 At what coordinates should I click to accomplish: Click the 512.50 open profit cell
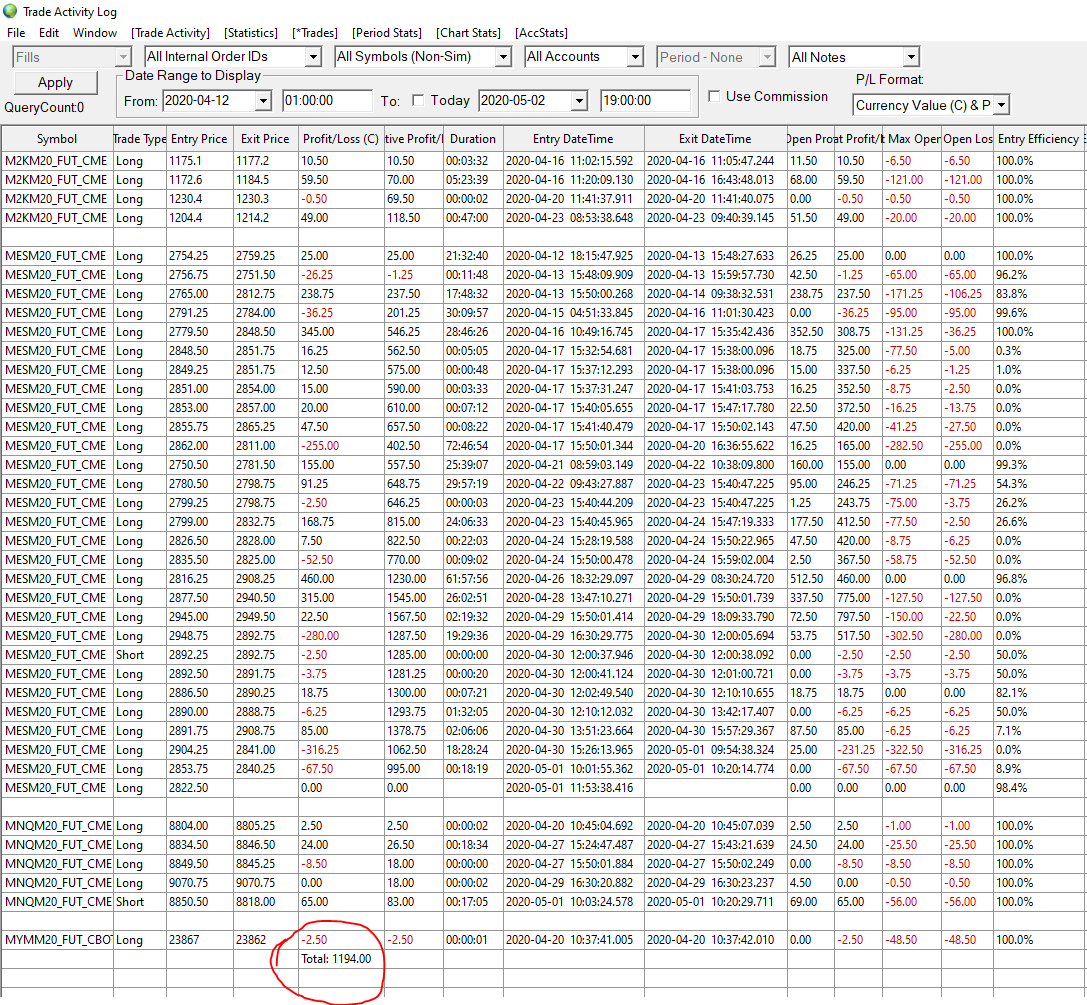point(811,579)
